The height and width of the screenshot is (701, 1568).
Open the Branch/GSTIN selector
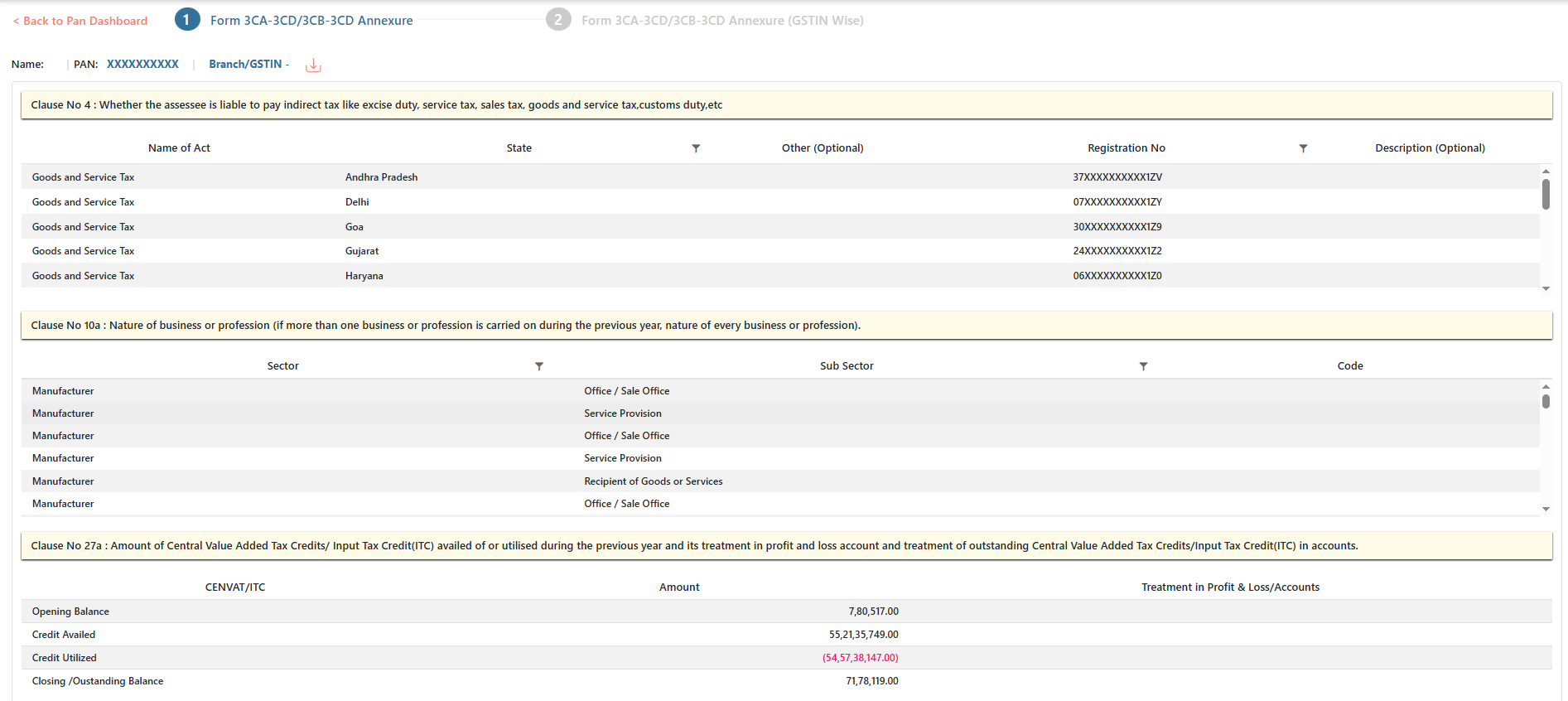coord(248,64)
